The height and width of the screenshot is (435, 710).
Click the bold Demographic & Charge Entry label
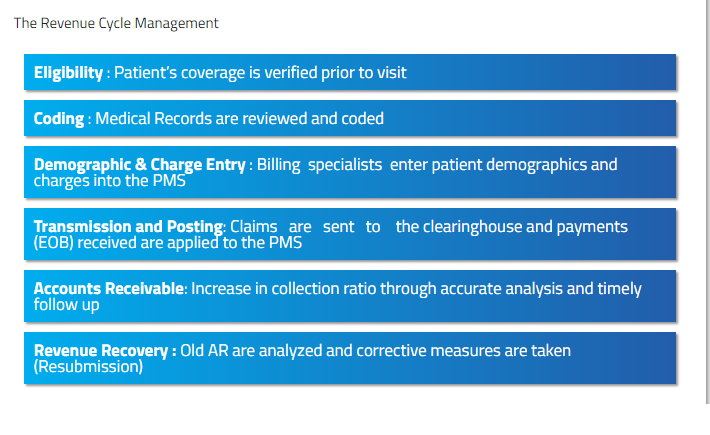pyautogui.click(x=140, y=164)
